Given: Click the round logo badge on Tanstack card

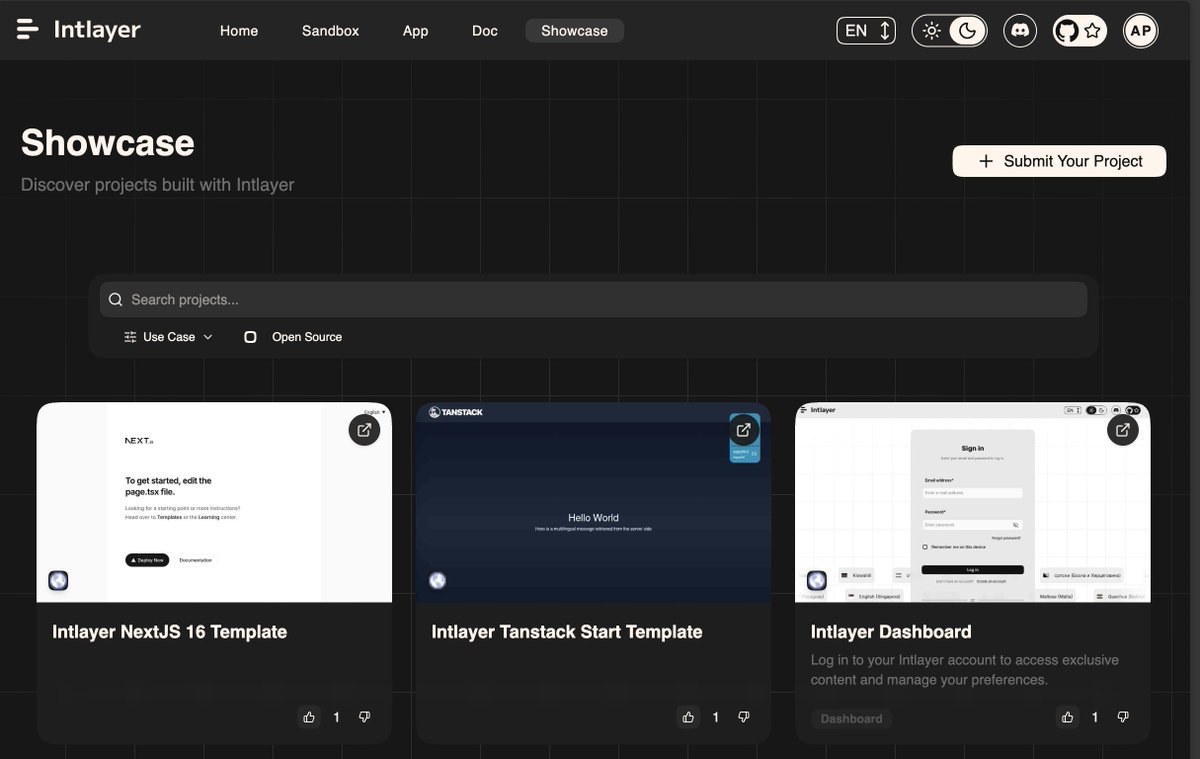Looking at the screenshot, I should [437, 580].
